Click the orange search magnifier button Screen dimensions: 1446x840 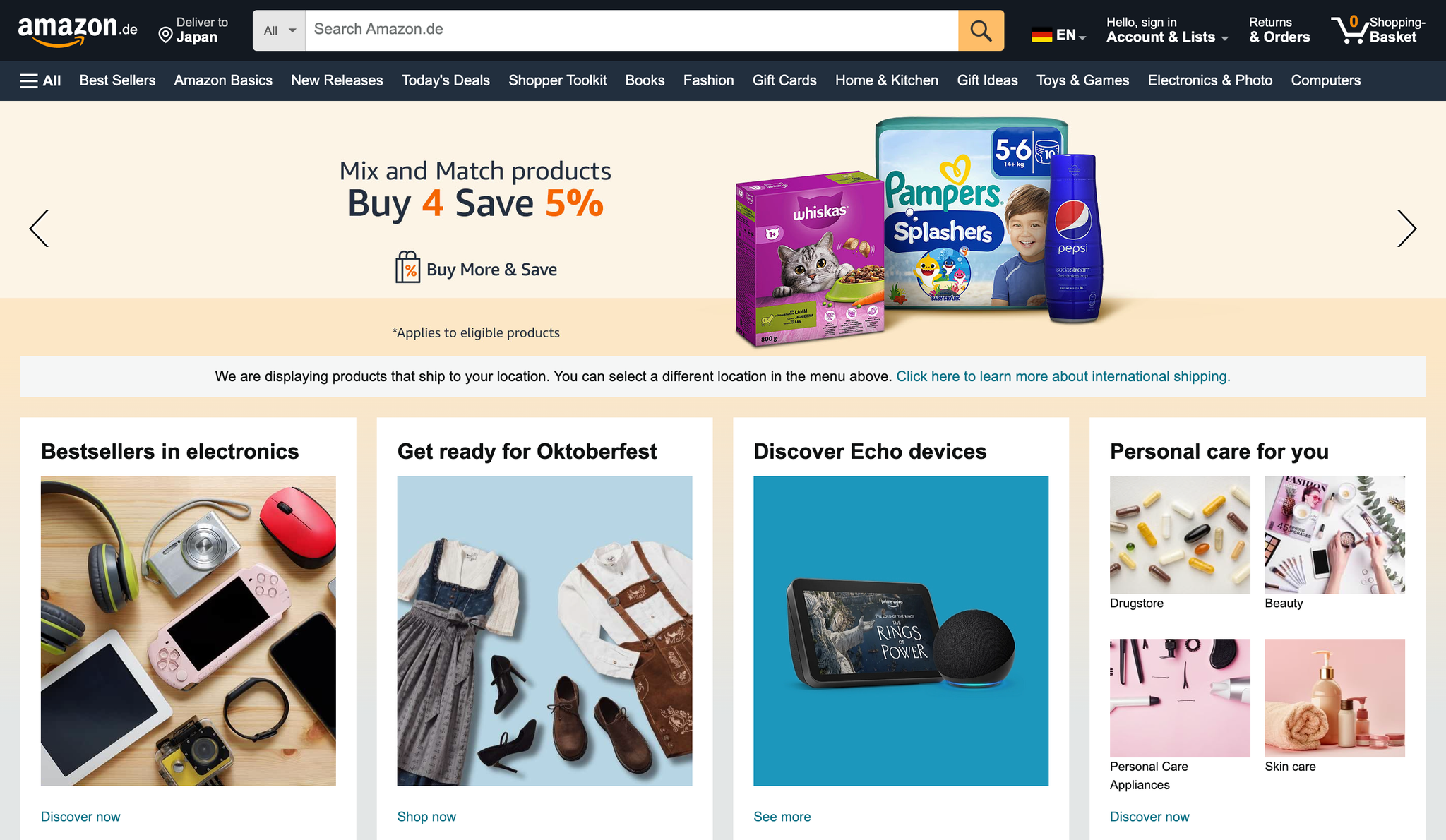point(981,30)
